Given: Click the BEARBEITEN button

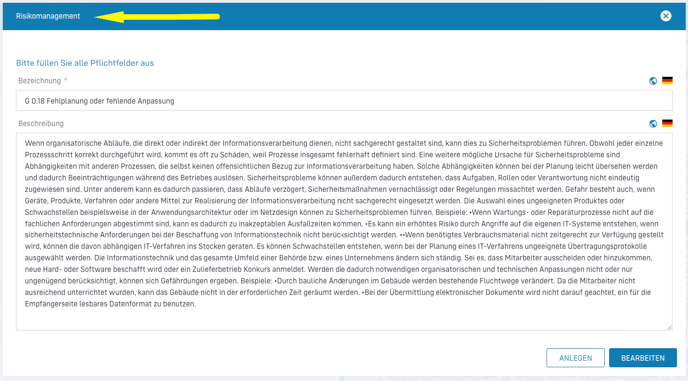Looking at the screenshot, I should pyautogui.click(x=643, y=358).
